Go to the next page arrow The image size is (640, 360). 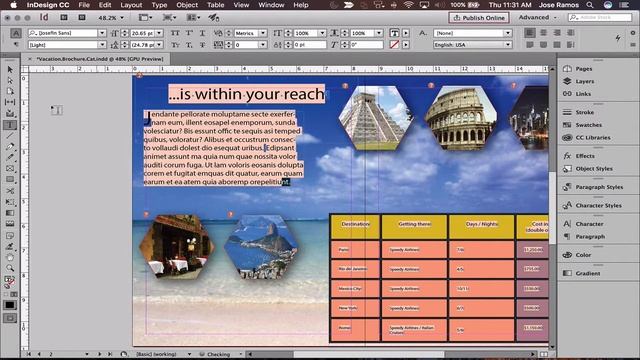click(x=99, y=354)
